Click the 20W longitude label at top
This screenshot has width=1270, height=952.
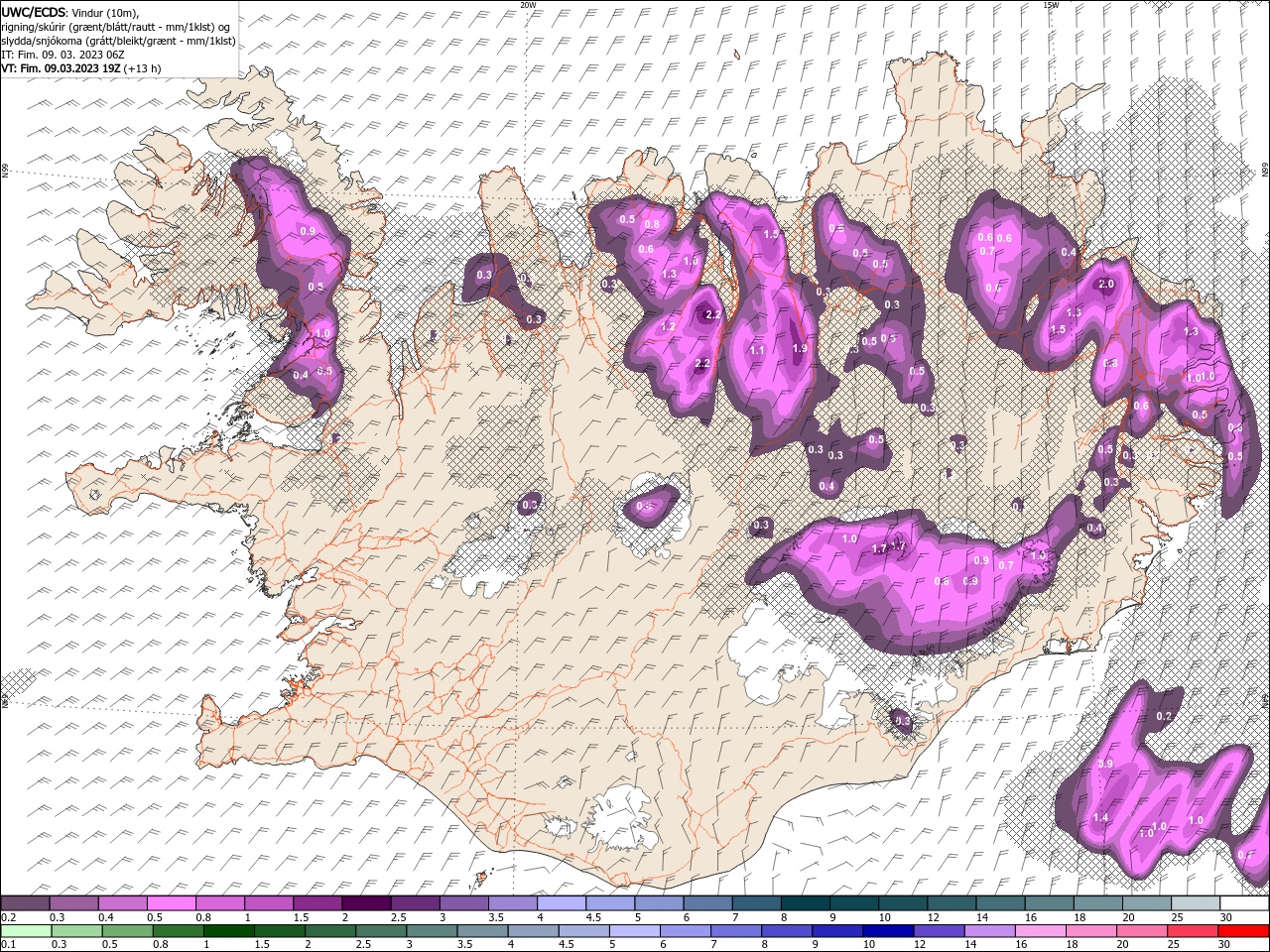pyautogui.click(x=528, y=5)
